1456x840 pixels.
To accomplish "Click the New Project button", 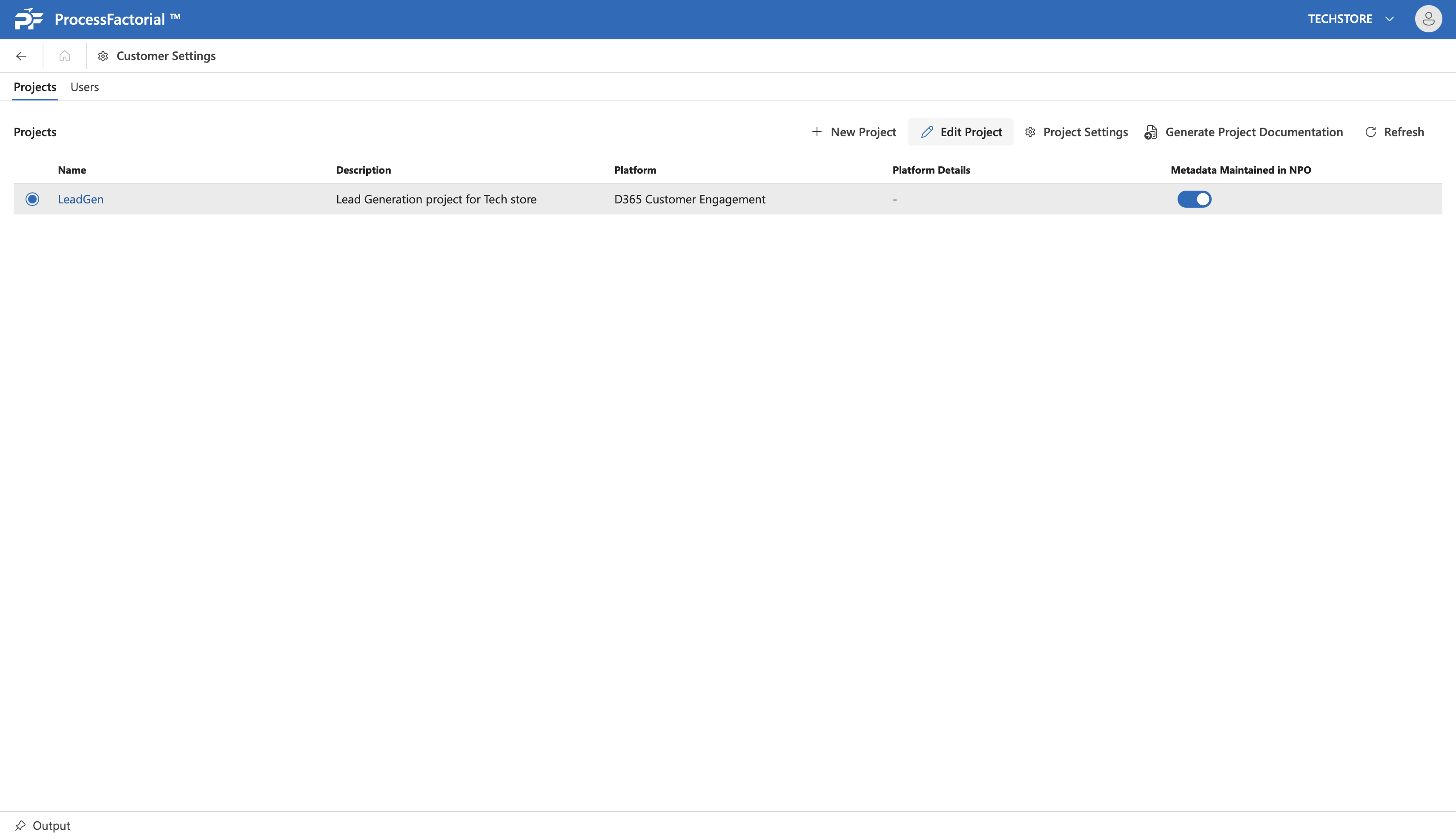I will pyautogui.click(x=854, y=132).
